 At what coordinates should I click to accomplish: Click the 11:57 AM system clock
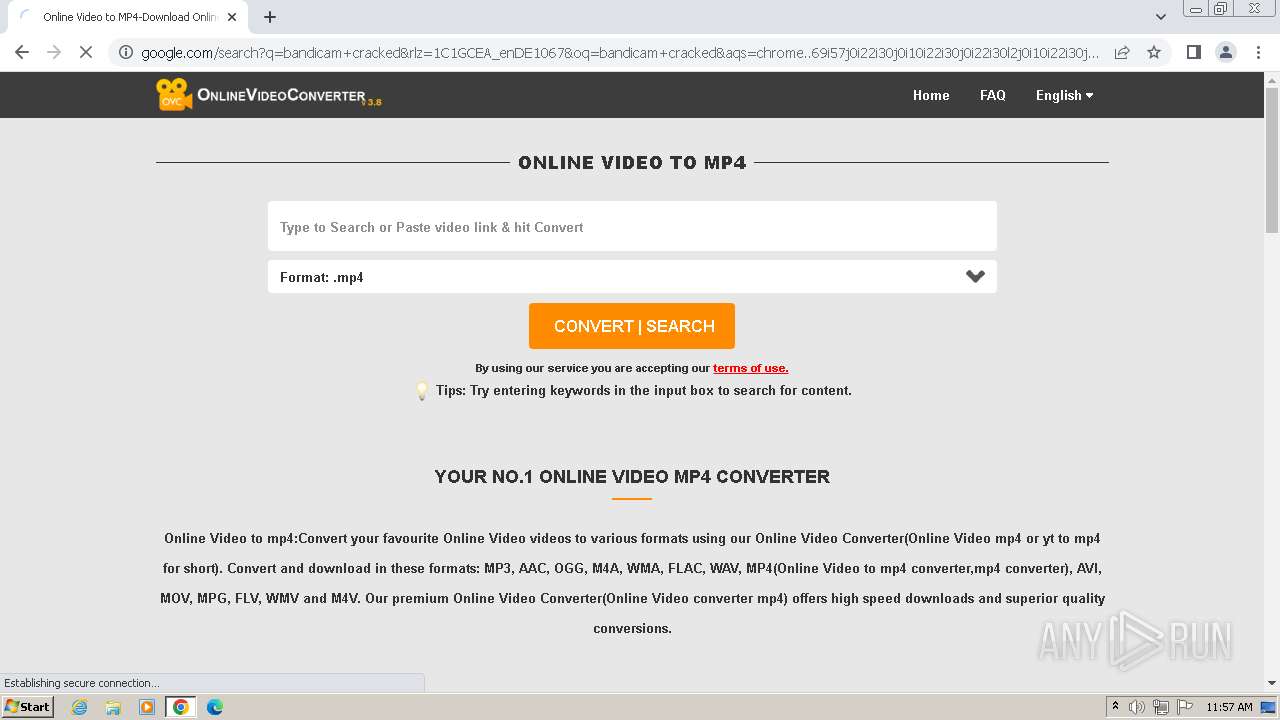[x=1229, y=707]
